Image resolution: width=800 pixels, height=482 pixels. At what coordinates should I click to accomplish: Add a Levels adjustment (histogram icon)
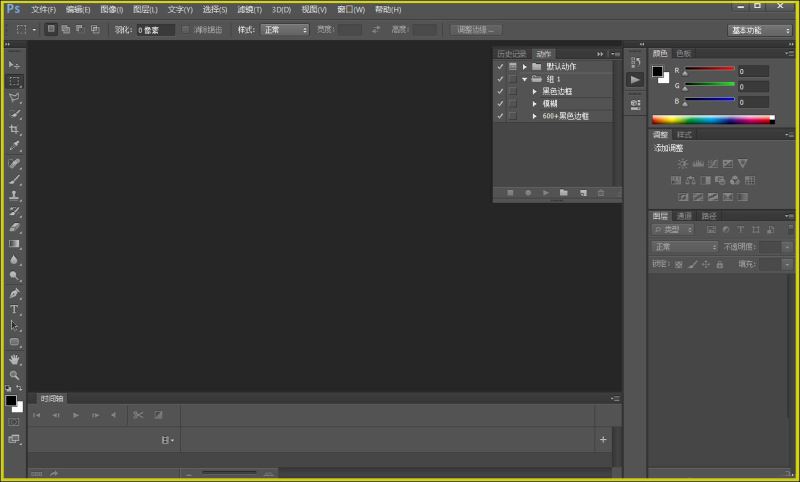698,164
